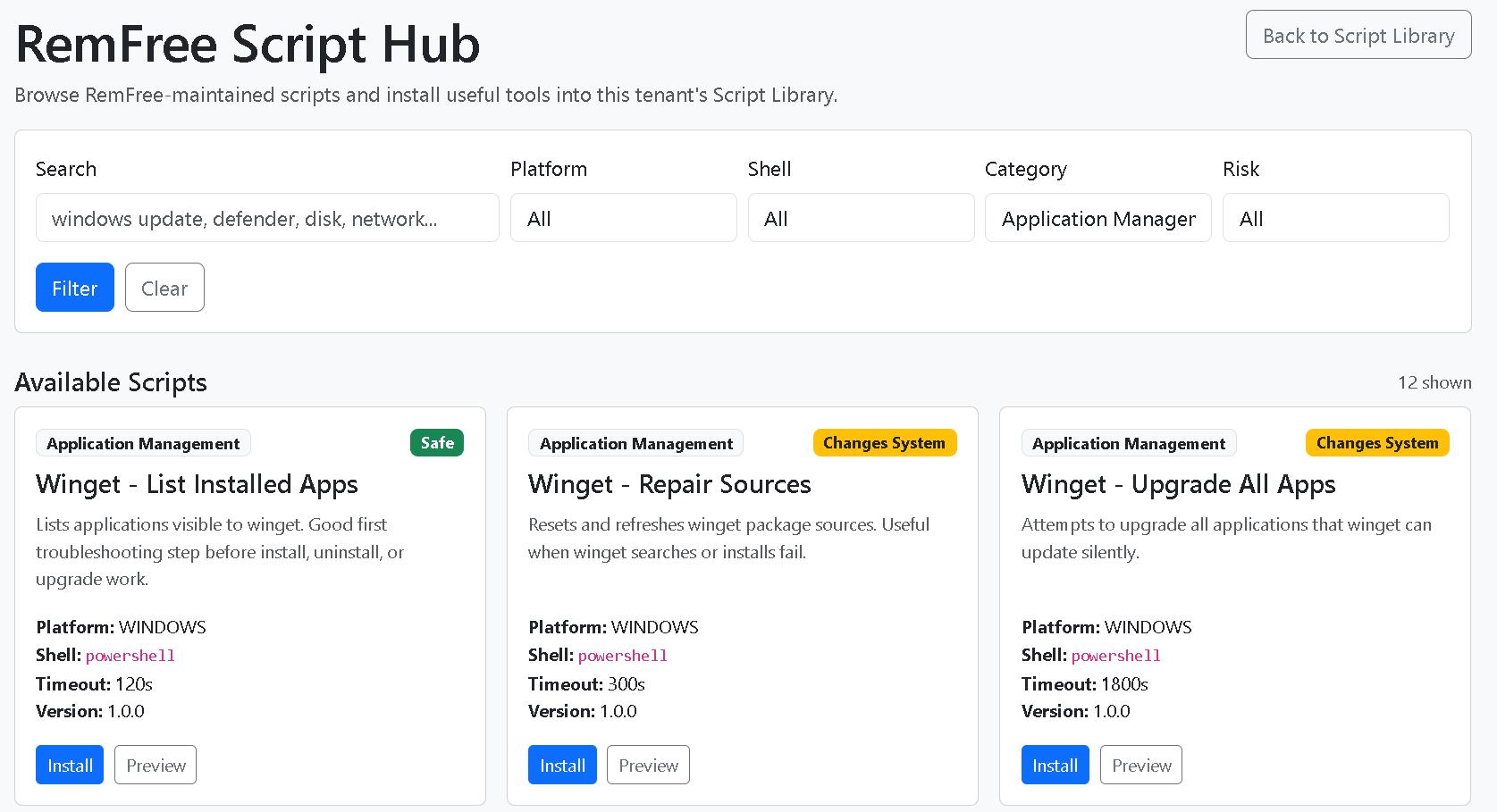Open the Shell dropdown
This screenshot has height=812, width=1497.
[x=861, y=218]
